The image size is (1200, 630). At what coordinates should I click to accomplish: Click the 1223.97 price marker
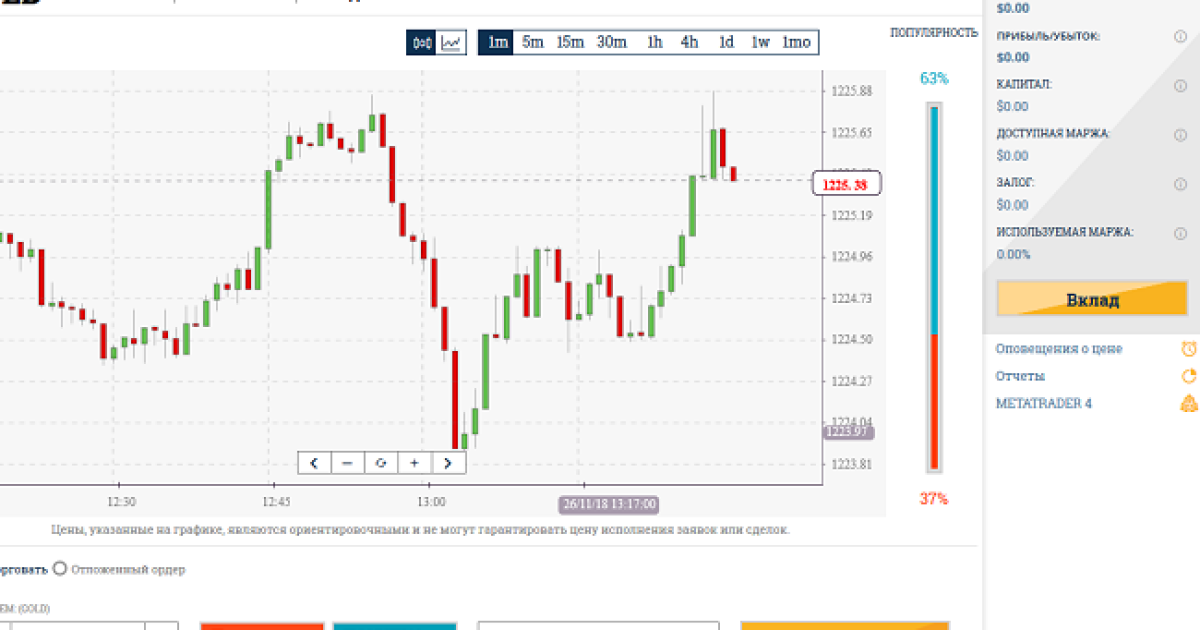pyautogui.click(x=848, y=432)
